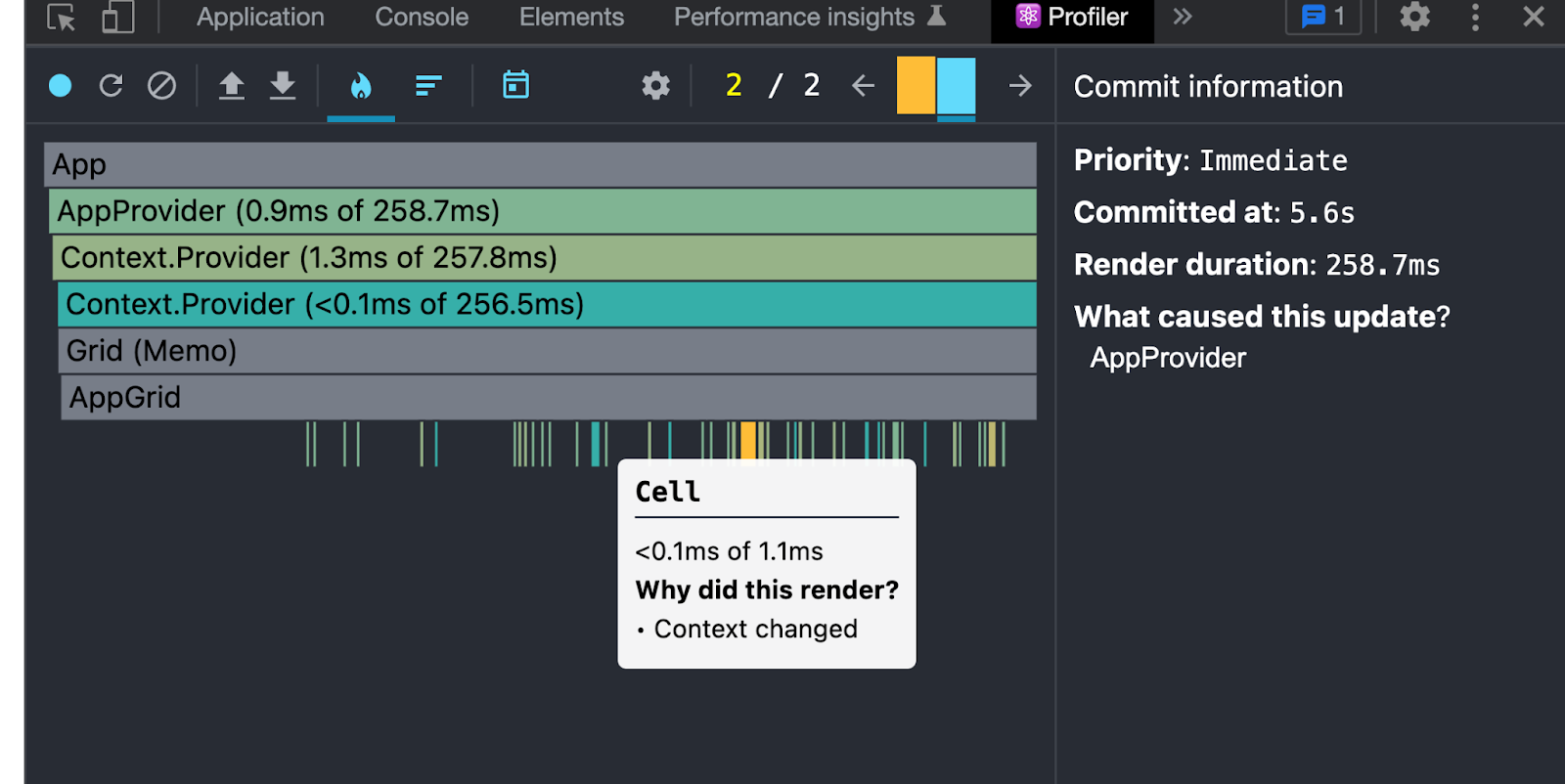This screenshot has height=784, width=1565.
Task: Start profiling with the record button
Action: 61,86
